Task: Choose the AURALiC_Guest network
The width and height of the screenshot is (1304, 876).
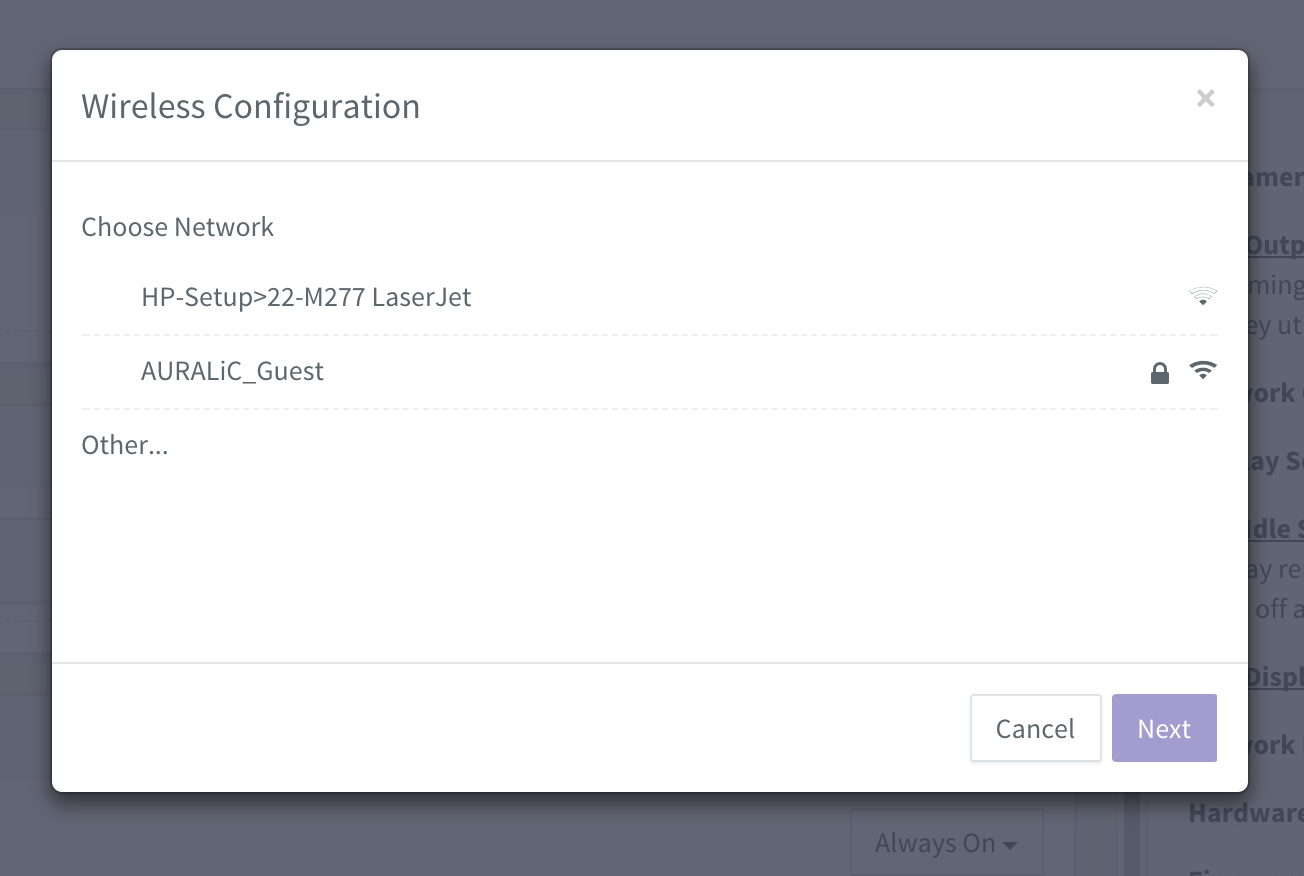Action: tap(649, 372)
